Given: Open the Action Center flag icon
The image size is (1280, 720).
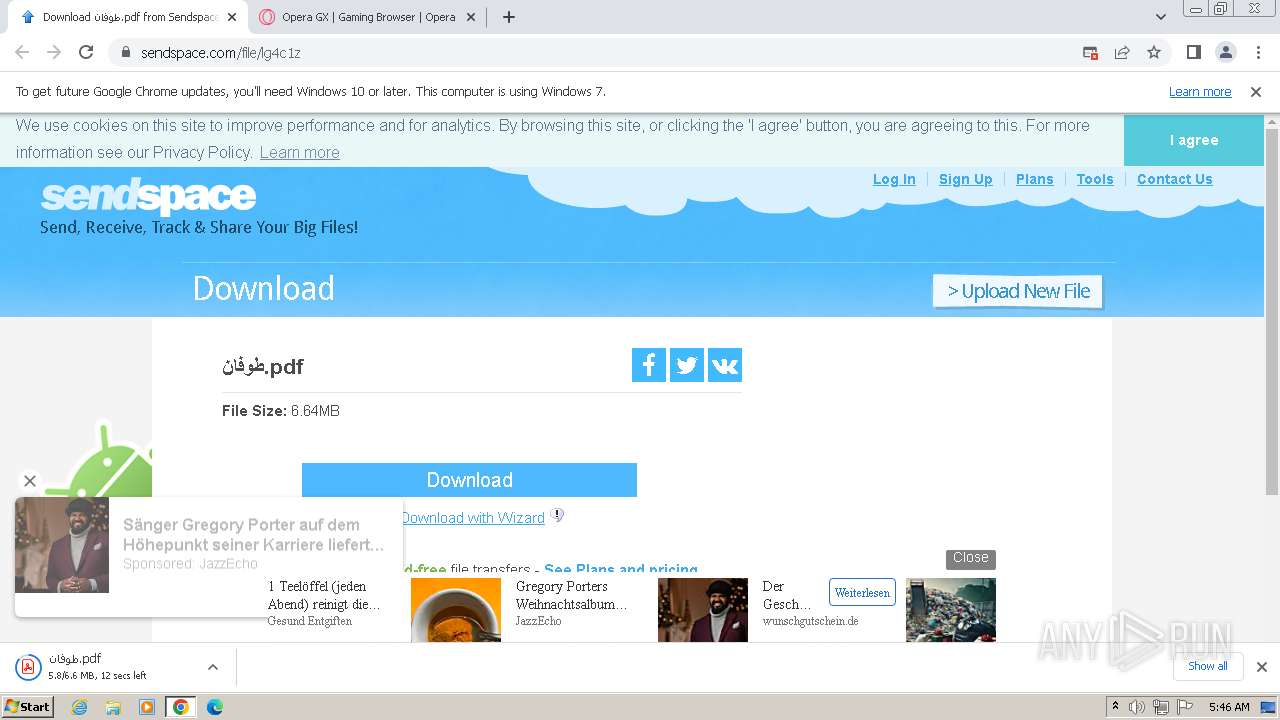Looking at the screenshot, I should click(x=1183, y=707).
